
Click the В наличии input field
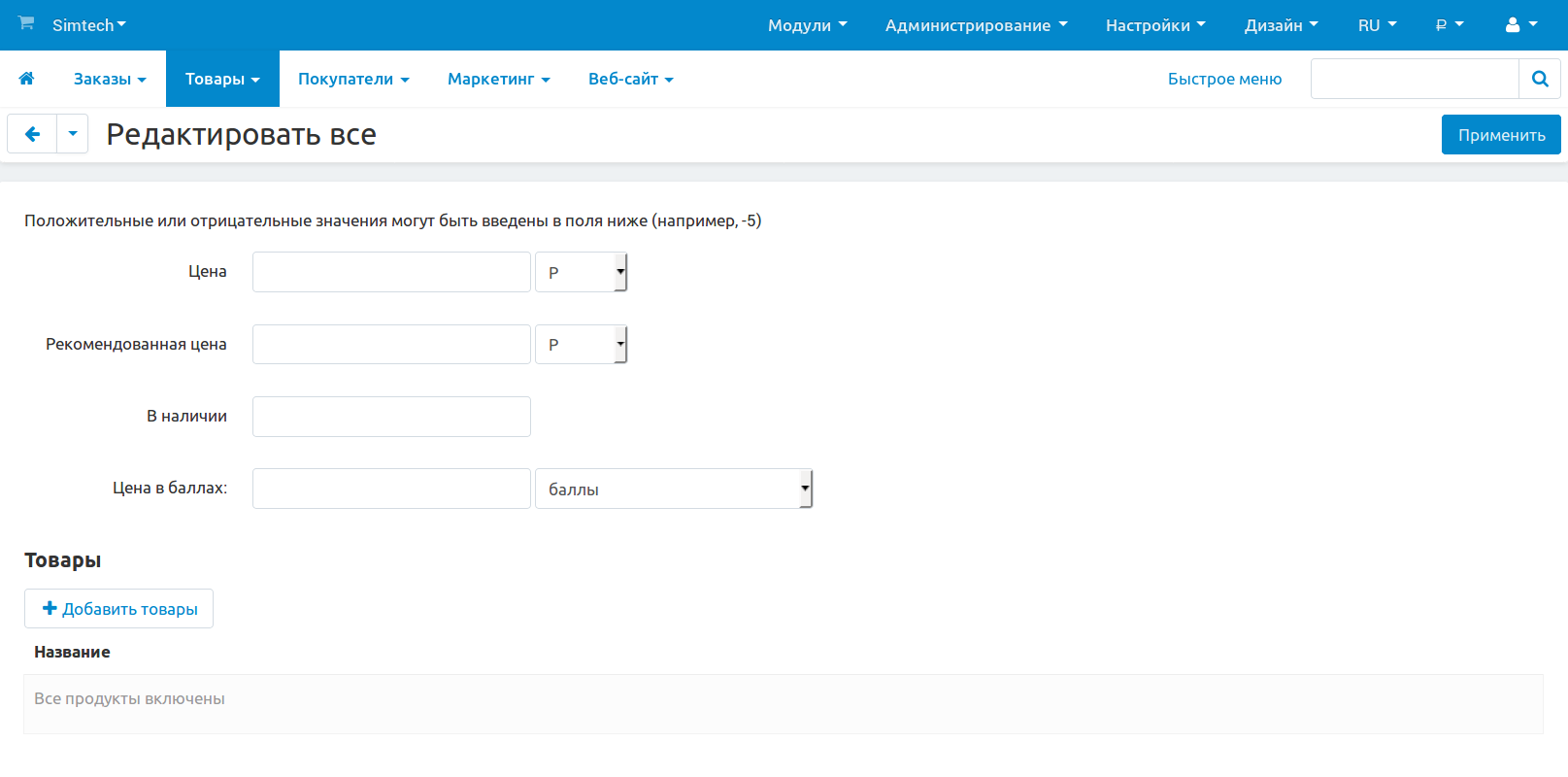point(391,417)
